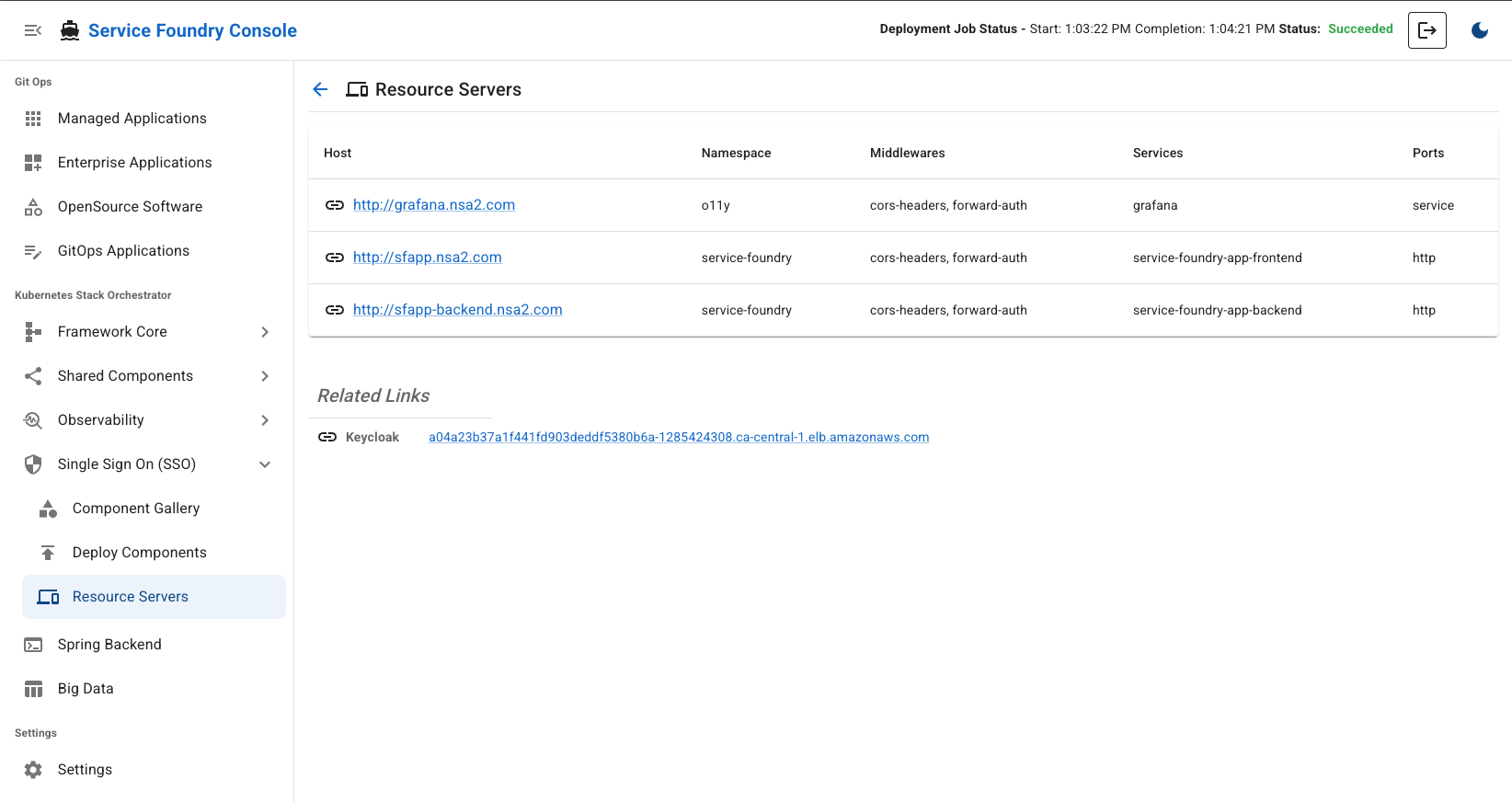The image size is (1512, 802).
Task: Click the Service Foundry ship logo
Action: pyautogui.click(x=70, y=30)
